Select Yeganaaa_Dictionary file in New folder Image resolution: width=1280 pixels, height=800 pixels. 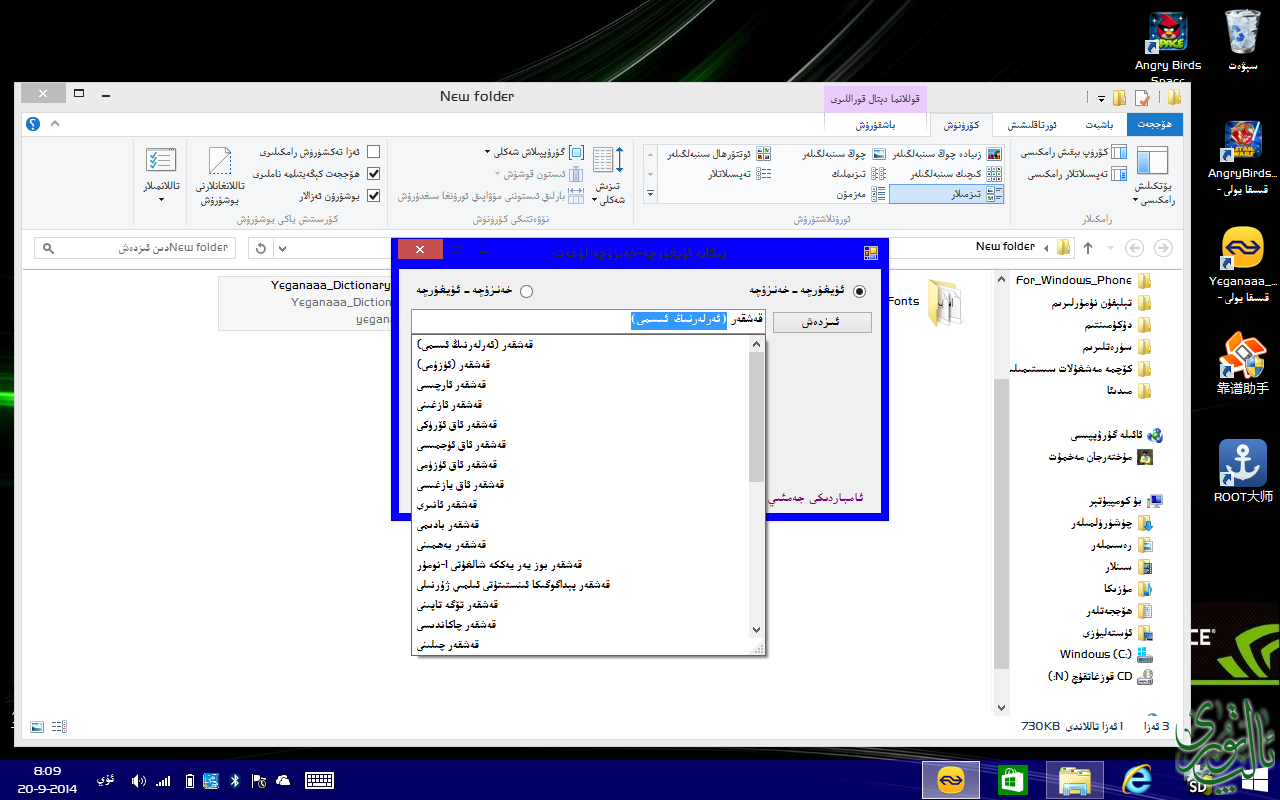304,302
